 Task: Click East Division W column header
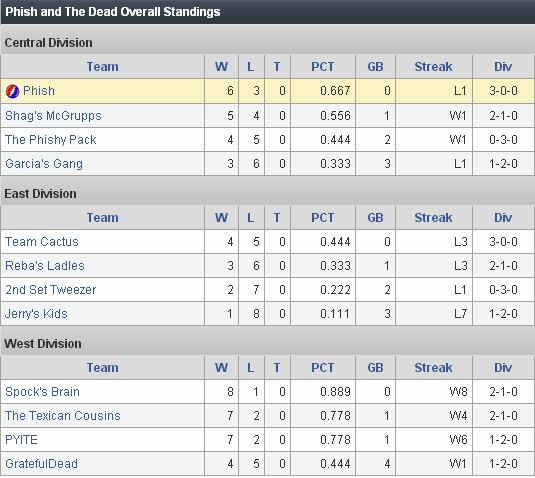pyautogui.click(x=221, y=218)
